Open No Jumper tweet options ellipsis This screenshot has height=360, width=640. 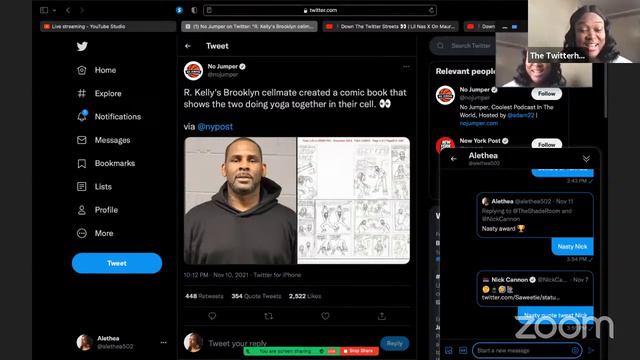click(406, 67)
